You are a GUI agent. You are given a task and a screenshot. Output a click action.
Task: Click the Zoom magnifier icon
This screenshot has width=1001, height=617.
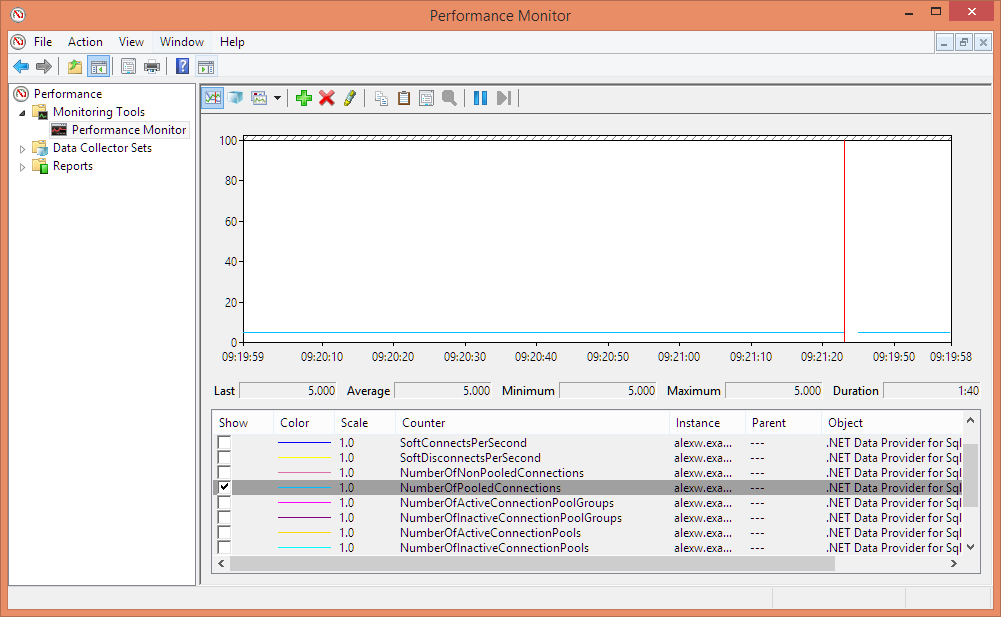449,98
